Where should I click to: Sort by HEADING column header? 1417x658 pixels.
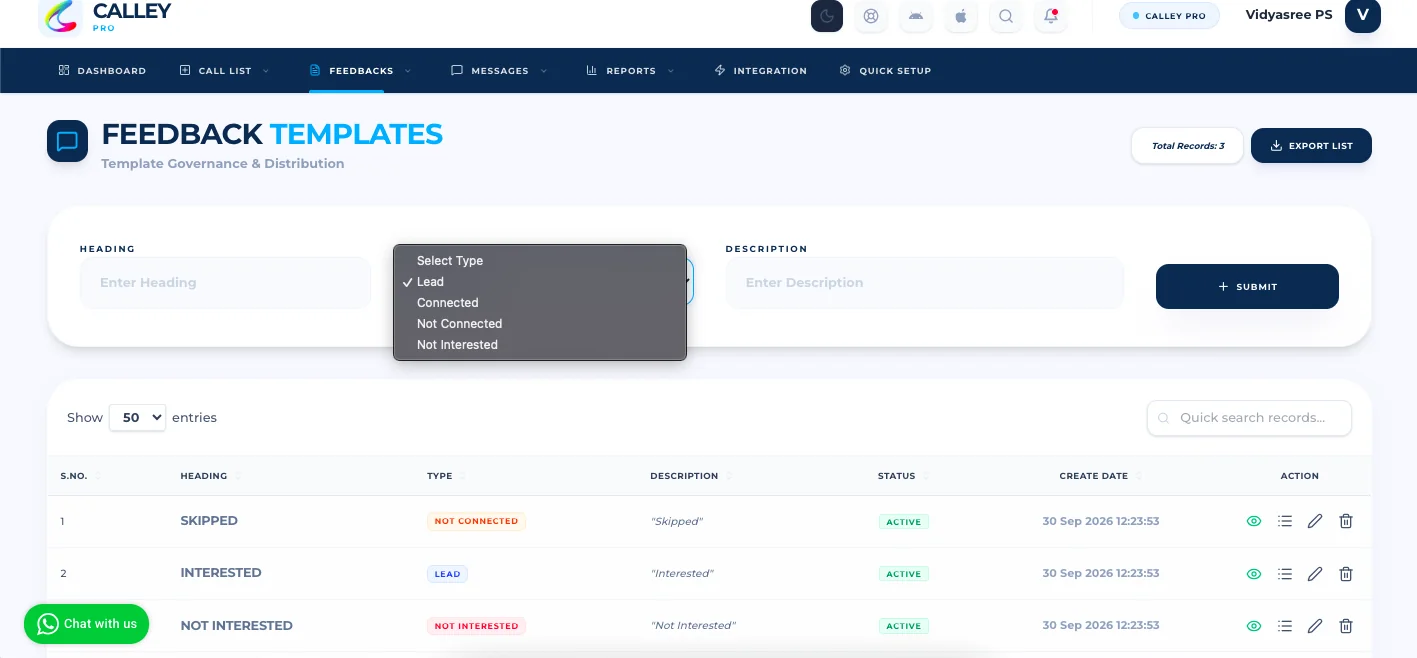click(210, 476)
